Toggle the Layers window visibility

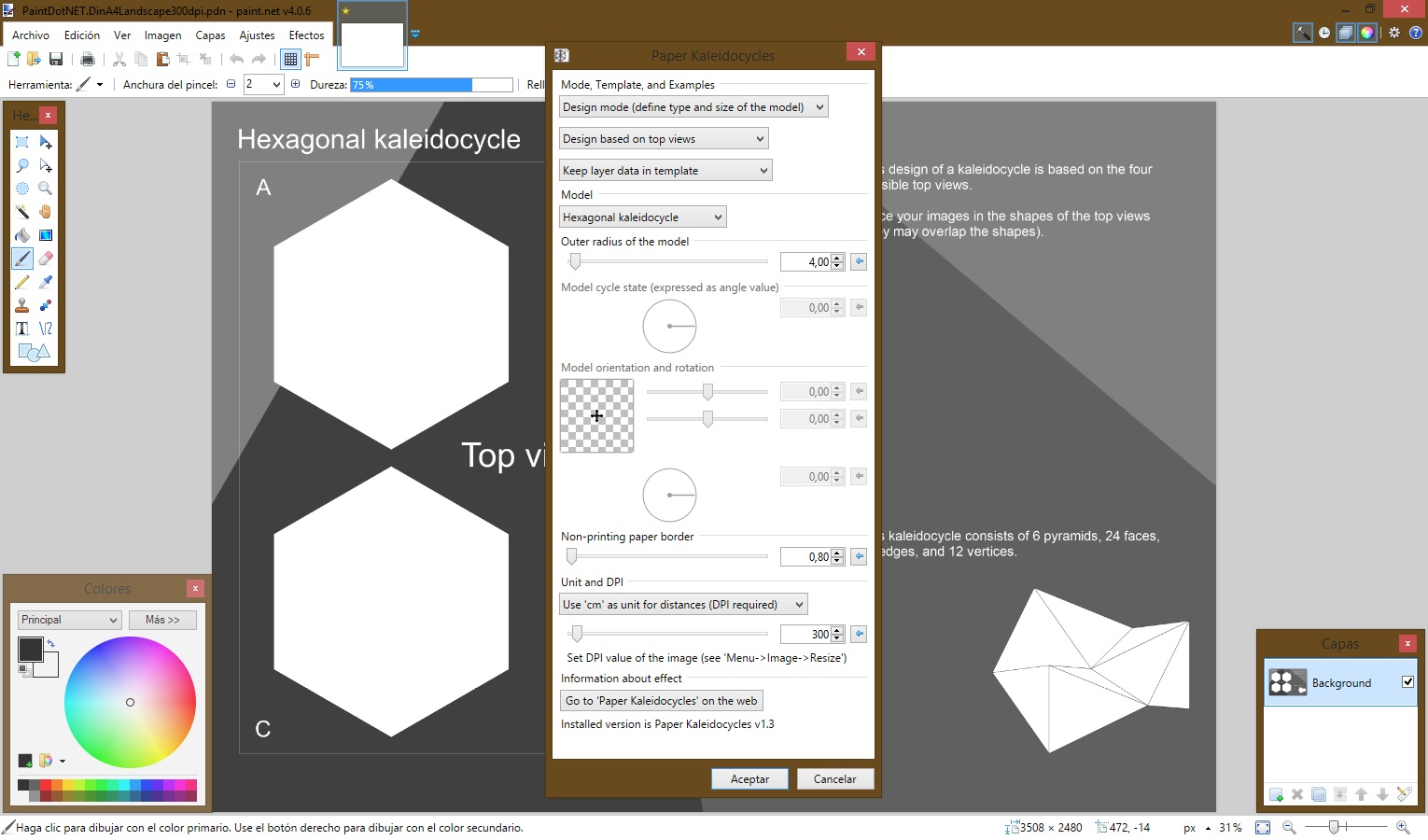click(1346, 33)
